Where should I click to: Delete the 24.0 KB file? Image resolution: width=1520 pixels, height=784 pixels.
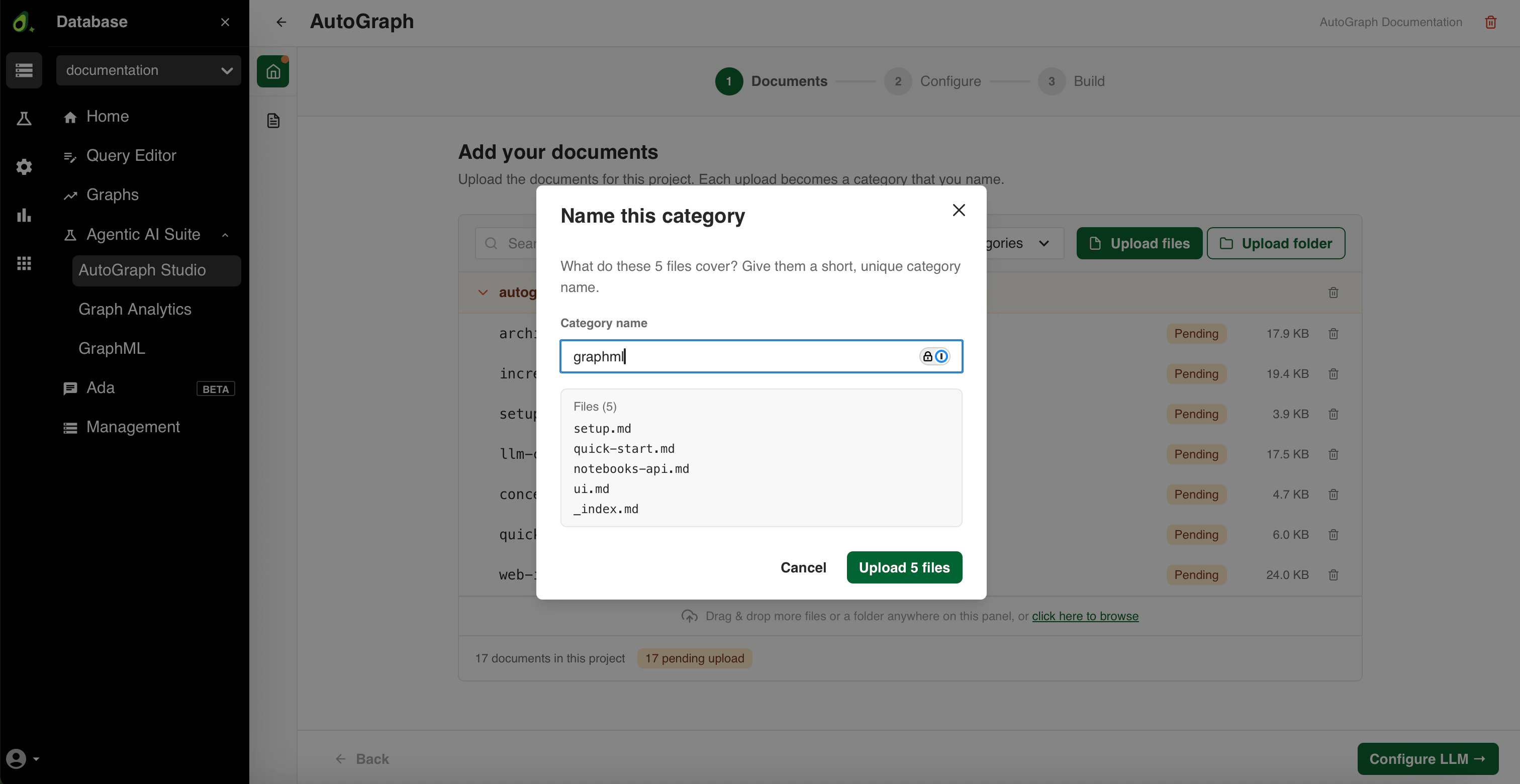click(1333, 574)
